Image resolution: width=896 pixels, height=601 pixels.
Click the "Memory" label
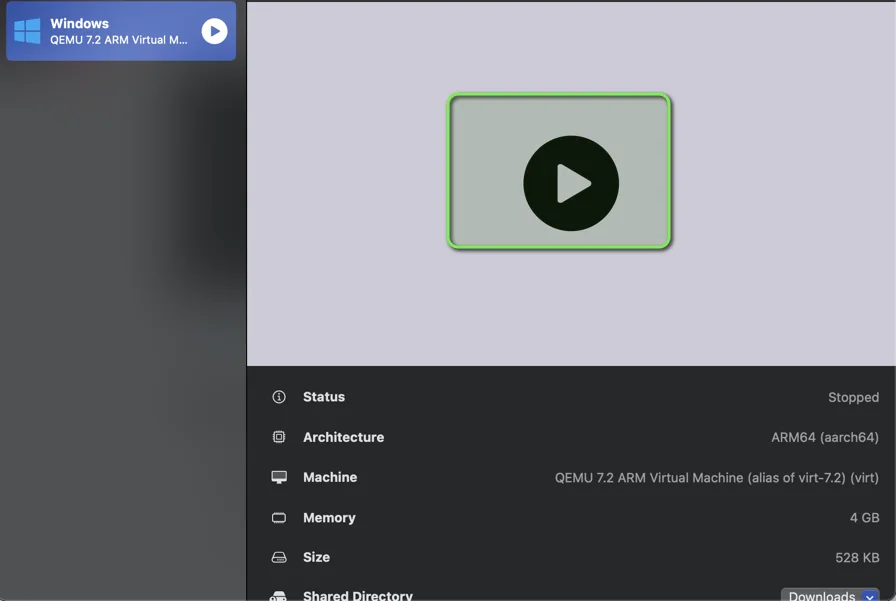(329, 518)
